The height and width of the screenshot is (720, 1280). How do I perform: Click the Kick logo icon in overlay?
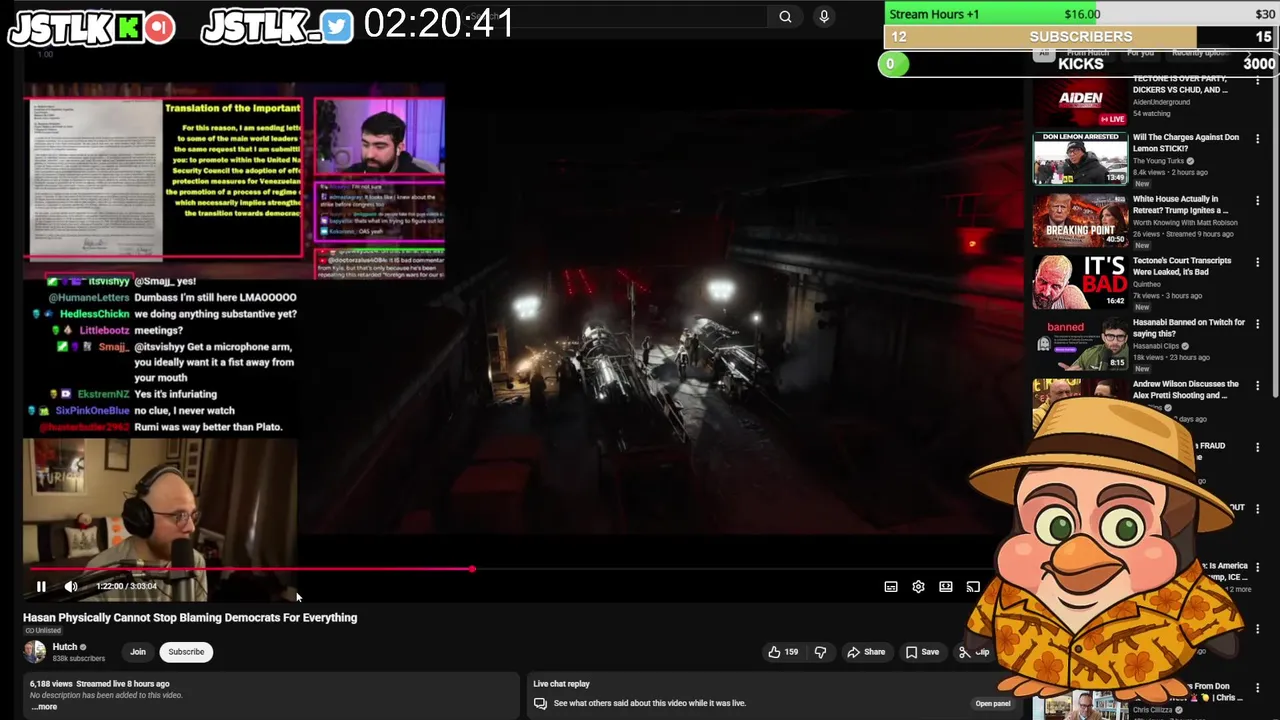coord(128,28)
